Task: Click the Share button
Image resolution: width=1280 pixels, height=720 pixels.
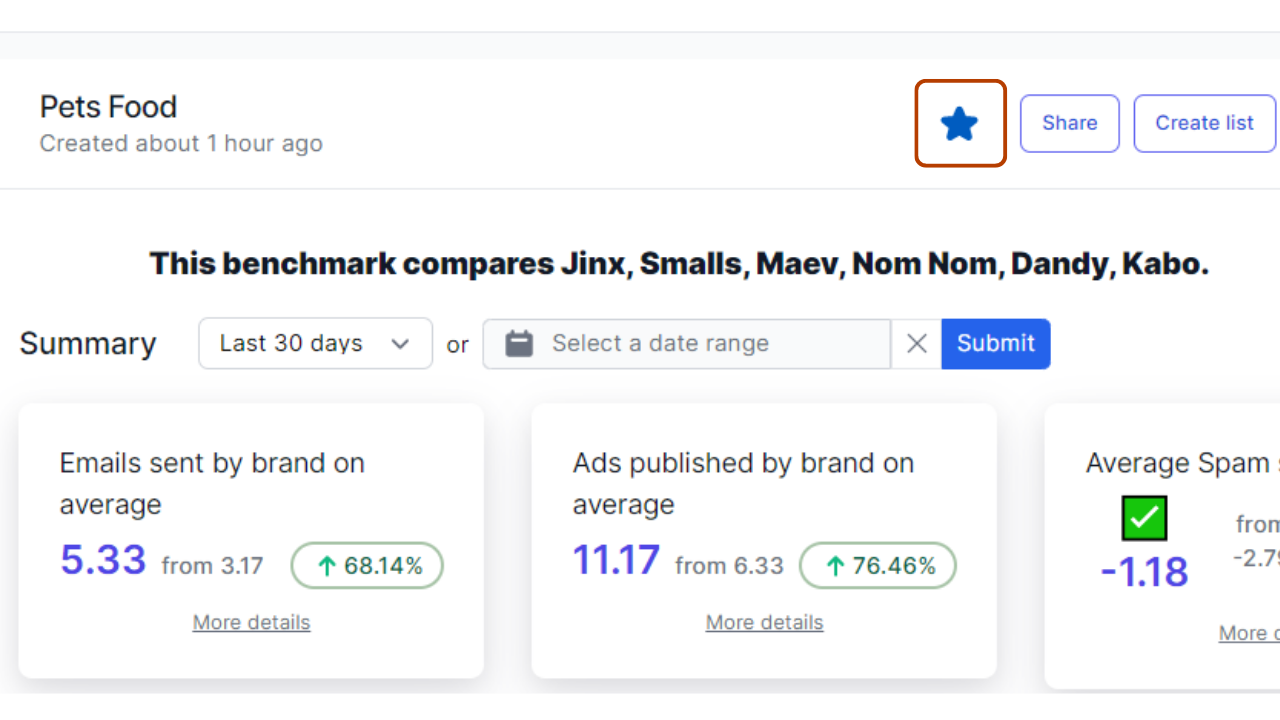Action: click(1069, 123)
